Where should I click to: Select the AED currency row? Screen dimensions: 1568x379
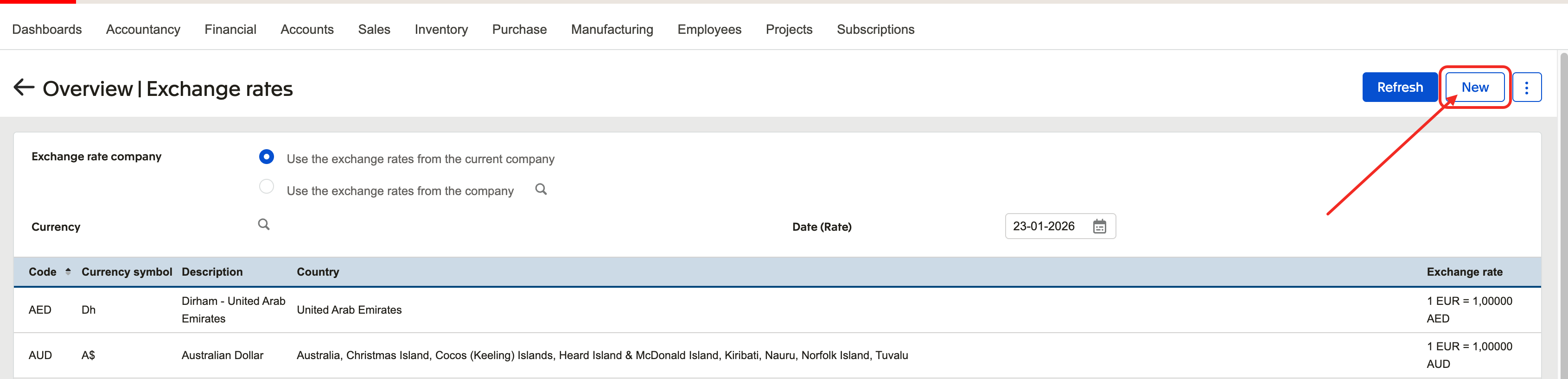coord(40,310)
